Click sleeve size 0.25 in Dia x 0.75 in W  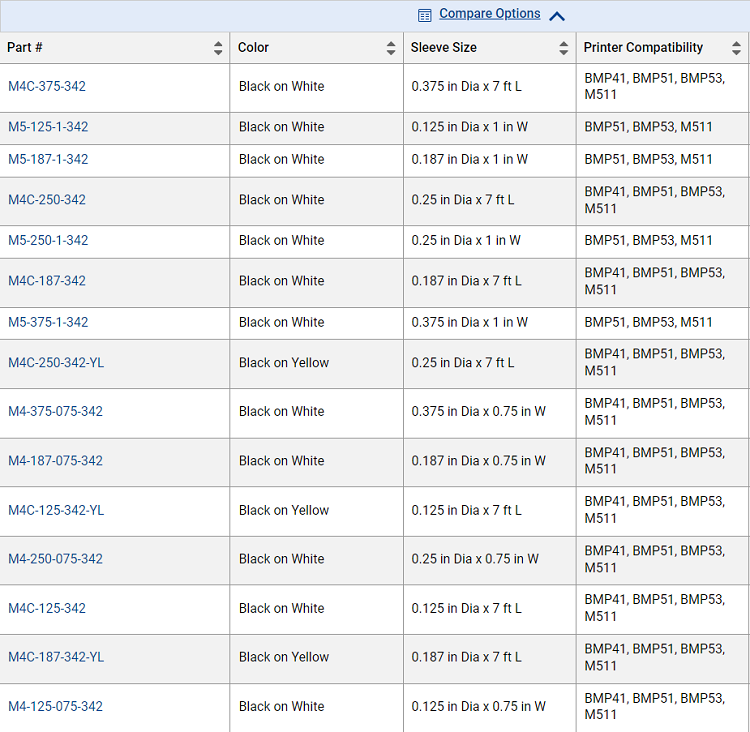tap(475, 559)
